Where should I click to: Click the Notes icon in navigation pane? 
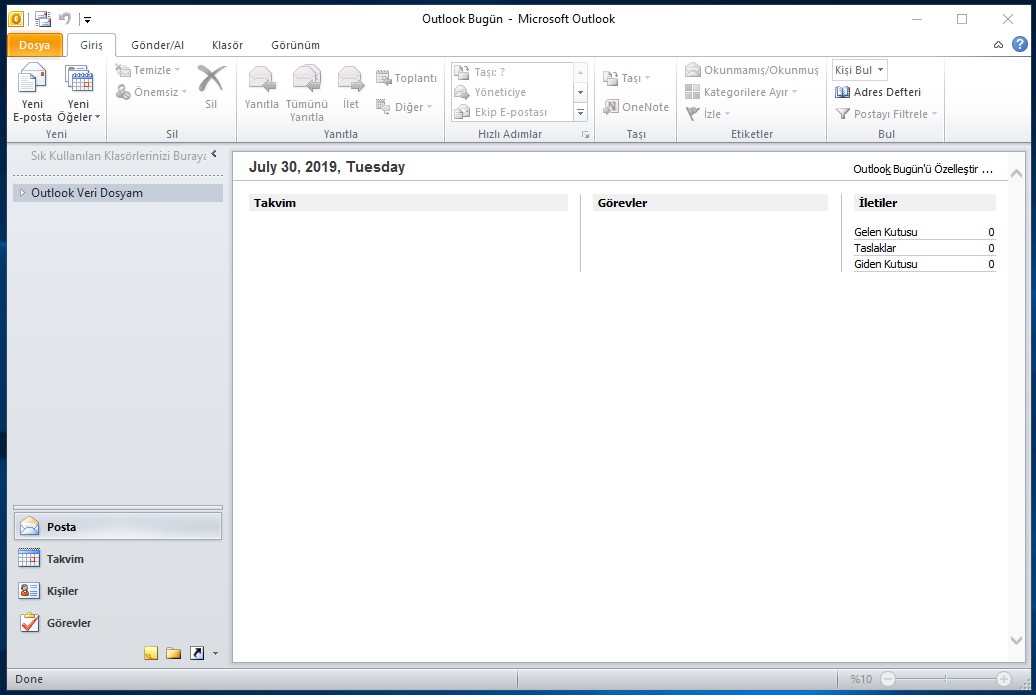coord(151,653)
